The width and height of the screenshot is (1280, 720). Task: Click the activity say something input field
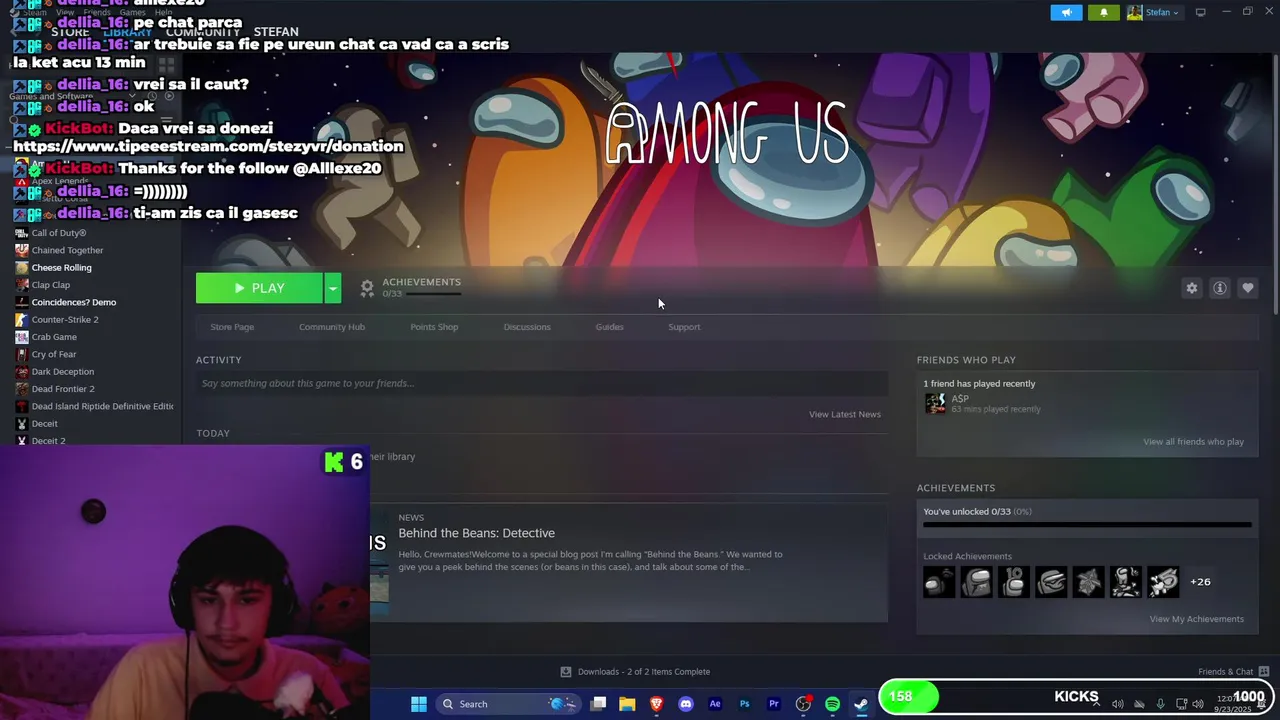542,383
